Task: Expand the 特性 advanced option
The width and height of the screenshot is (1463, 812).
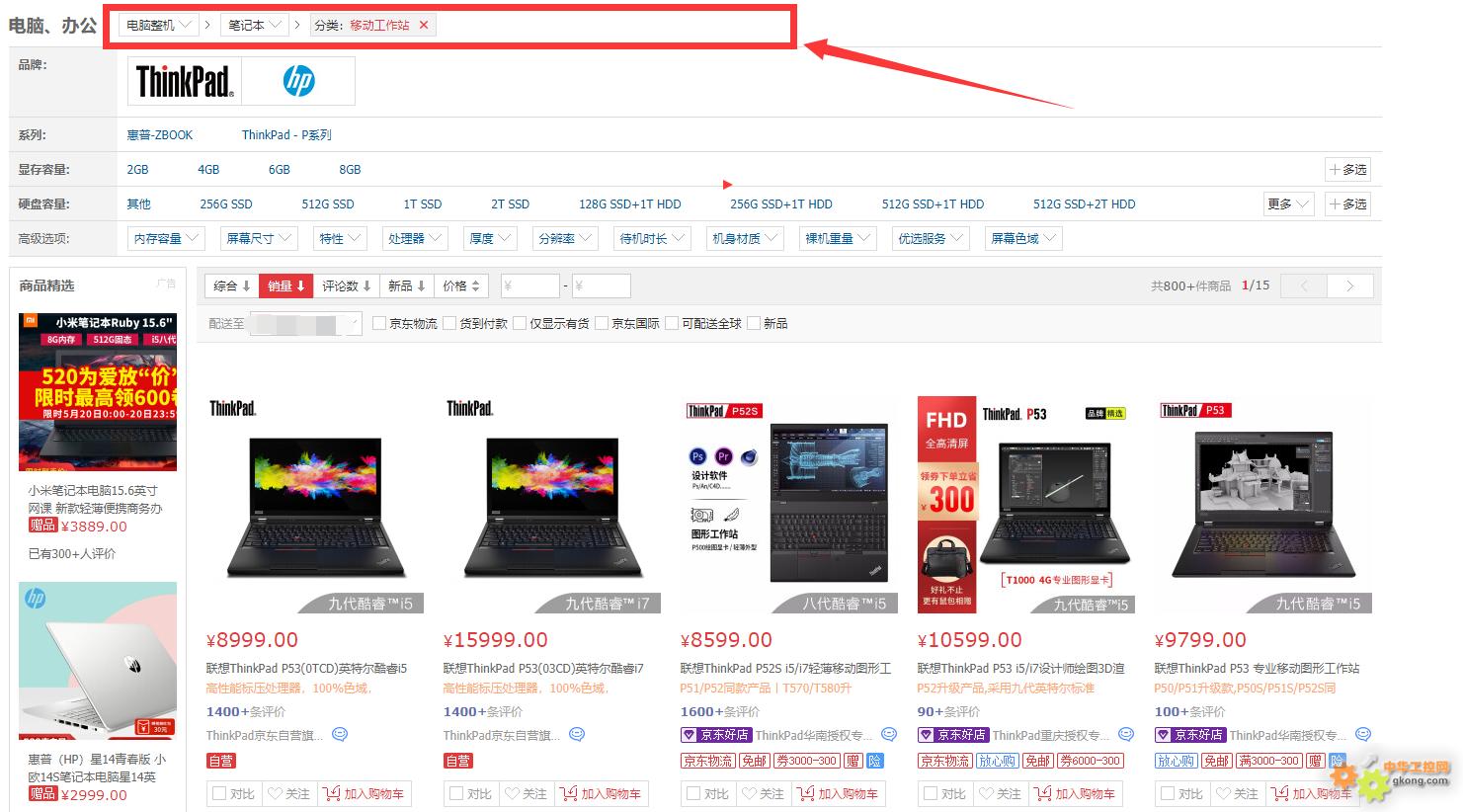Action: pos(341,239)
